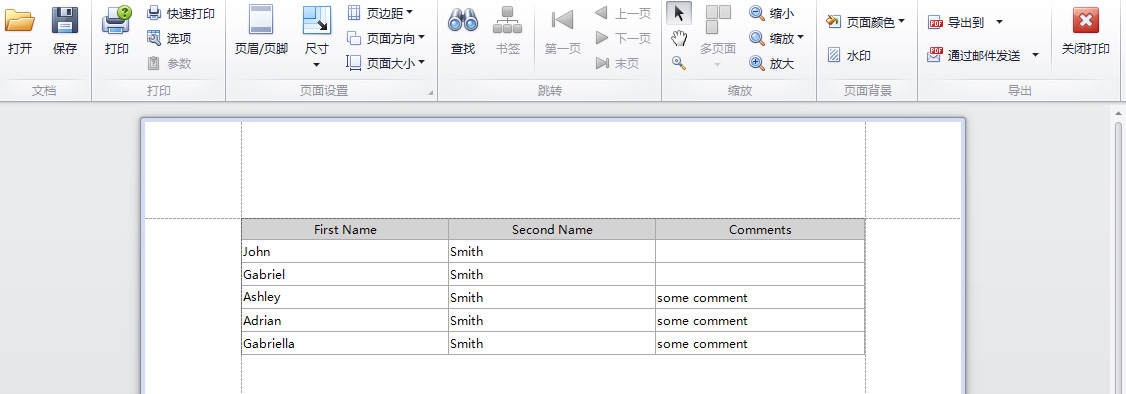This screenshot has width=1126, height=394.
Task: Click Send via Email (通过邮件发送)
Action: click(974, 55)
